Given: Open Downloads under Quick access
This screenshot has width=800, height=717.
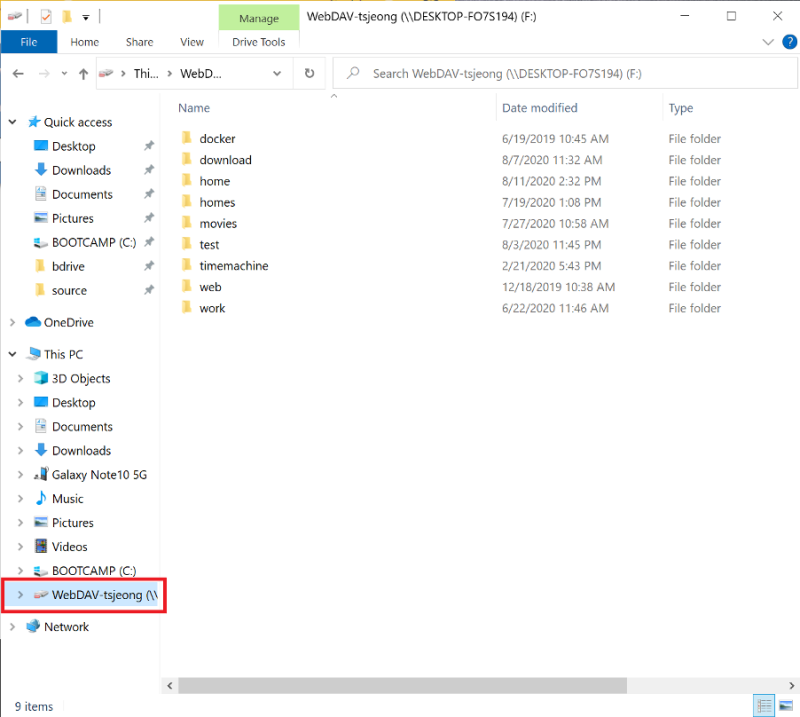Looking at the screenshot, I should tap(82, 170).
